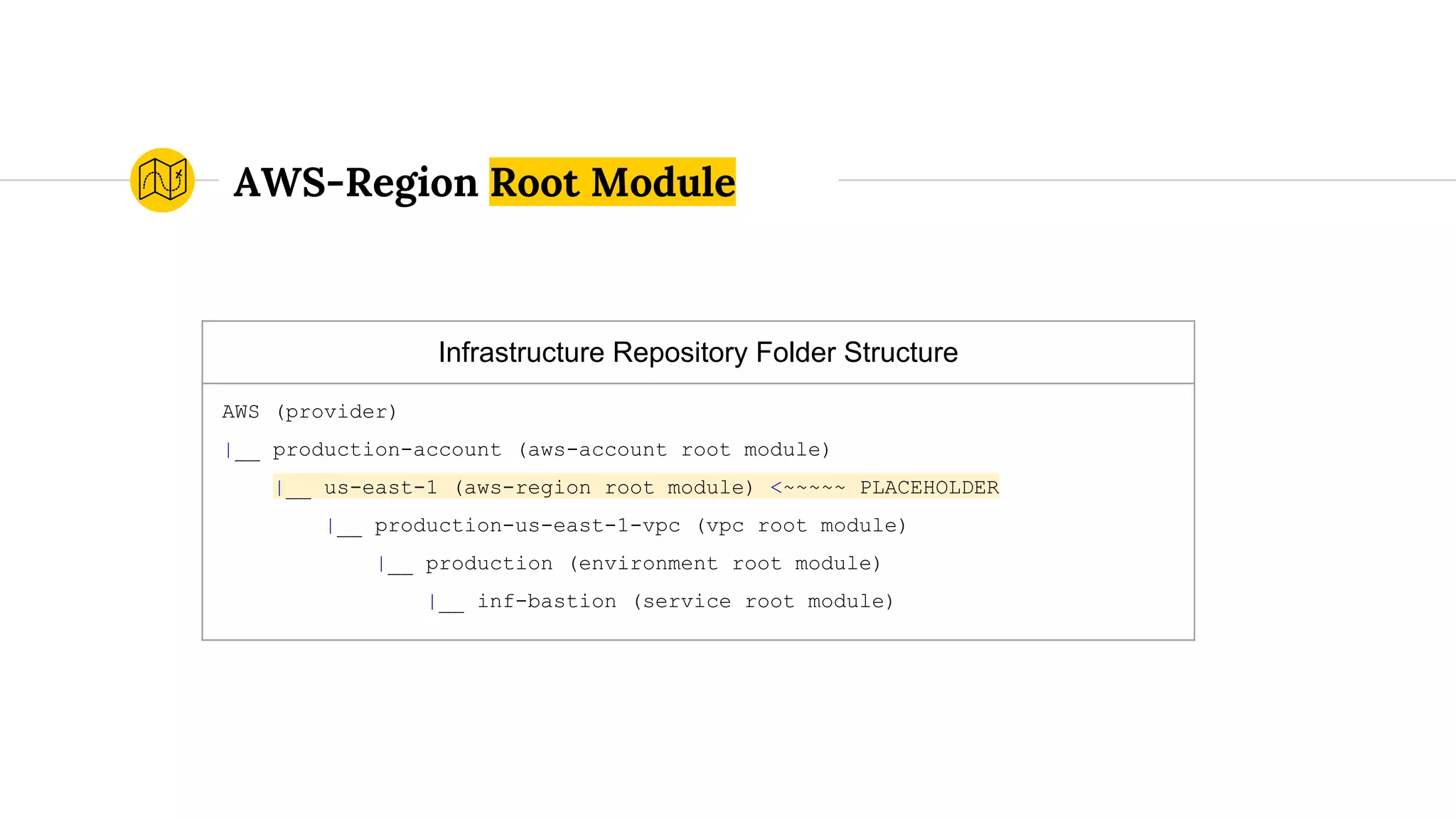
Task: Click the 'production-account (aws-account root module)' row
Action: (528, 450)
